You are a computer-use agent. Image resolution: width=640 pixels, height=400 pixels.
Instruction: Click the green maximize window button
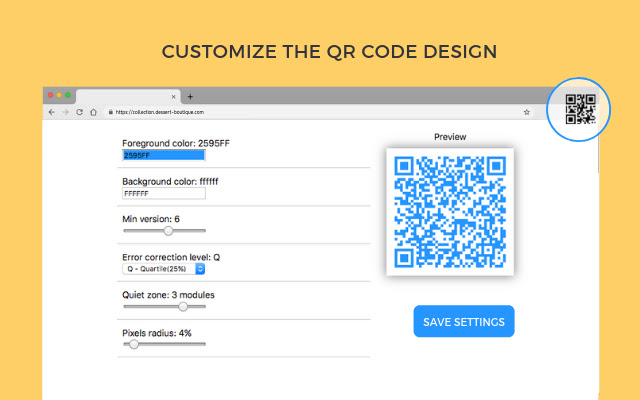[x=68, y=95]
